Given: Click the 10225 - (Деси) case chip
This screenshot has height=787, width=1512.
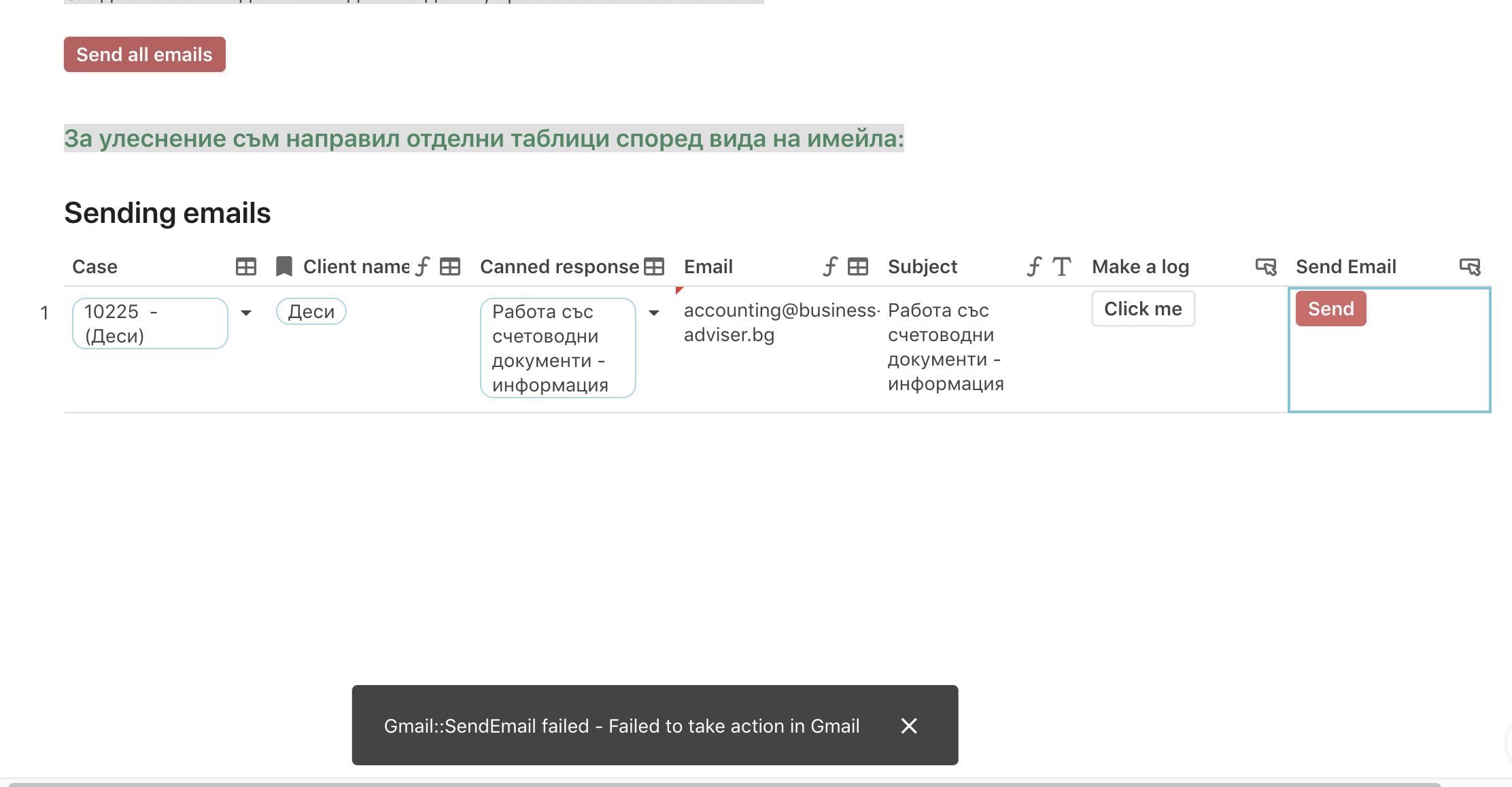Looking at the screenshot, I should [150, 323].
